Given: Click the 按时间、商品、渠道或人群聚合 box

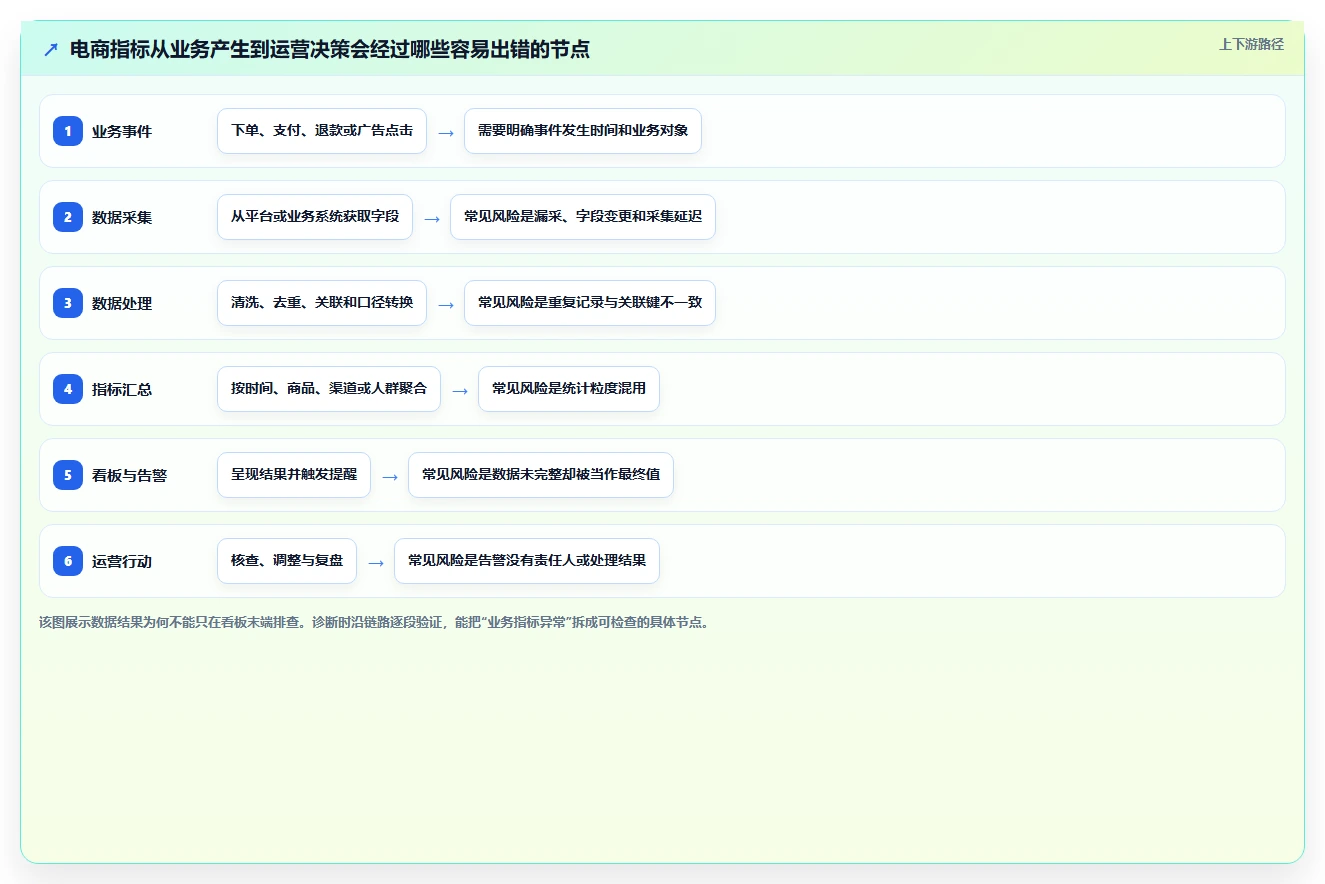Looking at the screenshot, I should click(329, 389).
